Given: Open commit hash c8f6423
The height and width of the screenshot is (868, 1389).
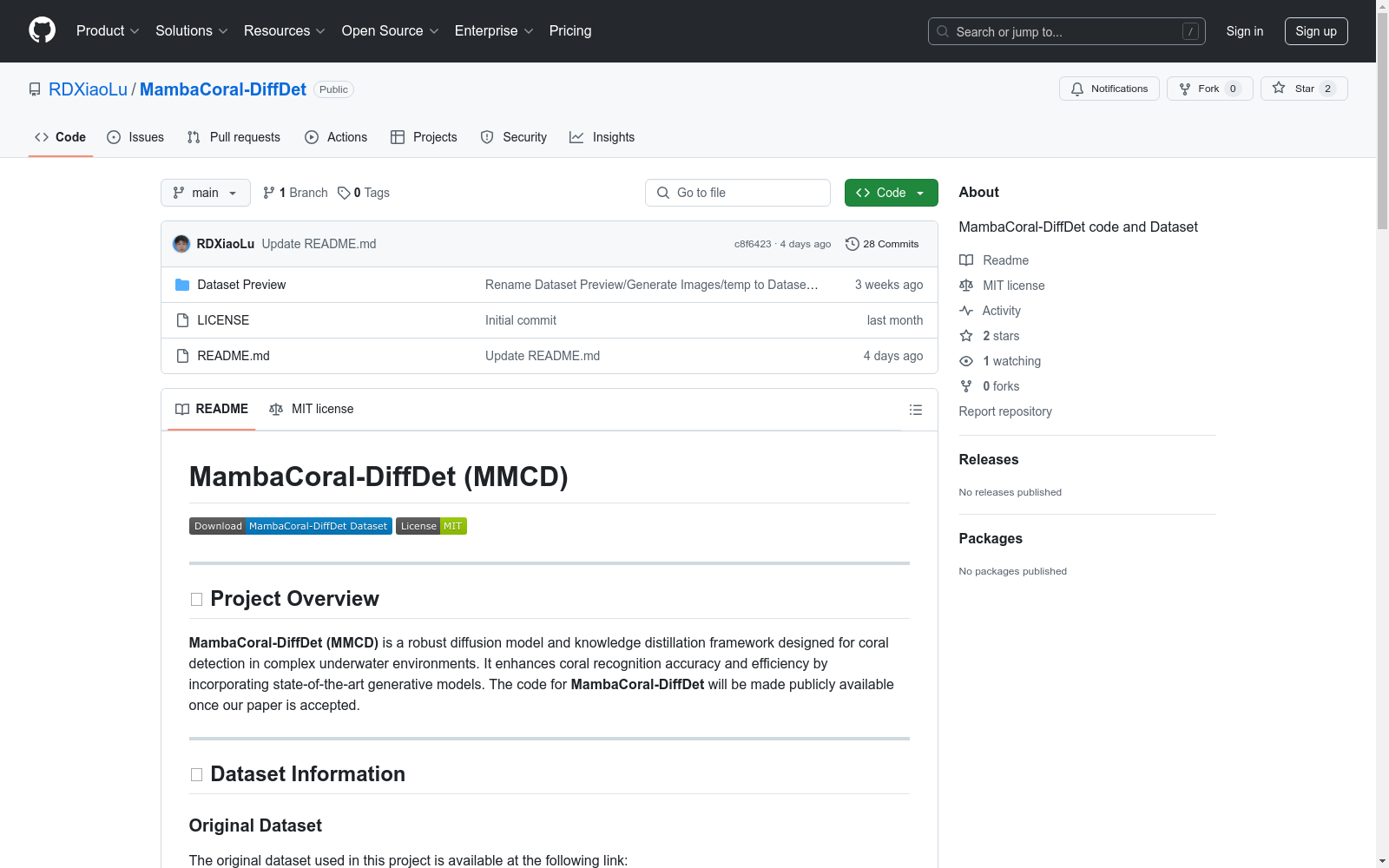Looking at the screenshot, I should click(753, 244).
